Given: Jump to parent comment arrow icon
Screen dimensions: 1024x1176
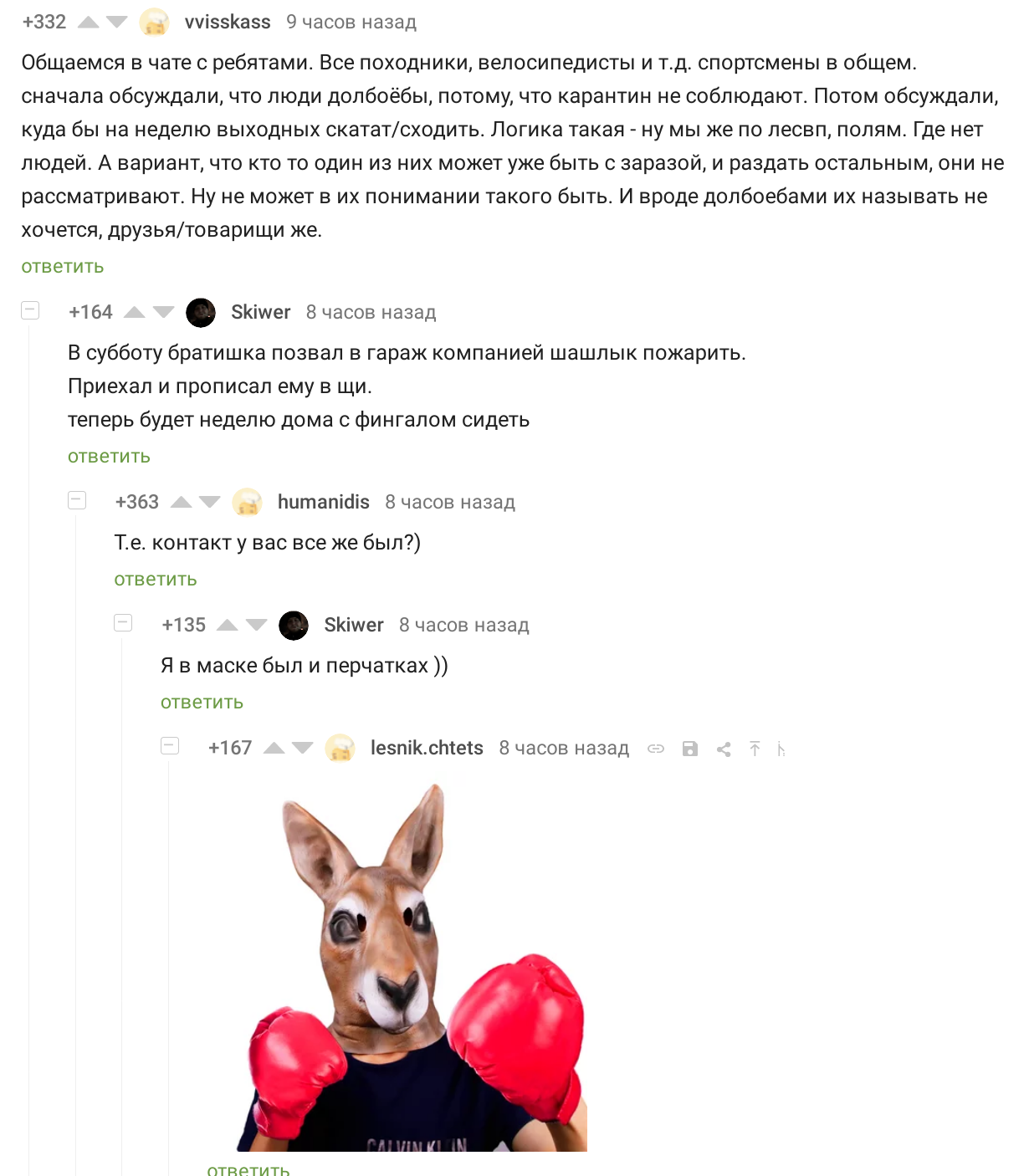Looking at the screenshot, I should 755,749.
